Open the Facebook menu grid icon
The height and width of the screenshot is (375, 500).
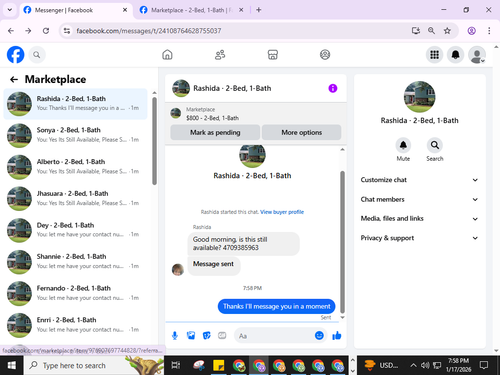coord(434,55)
